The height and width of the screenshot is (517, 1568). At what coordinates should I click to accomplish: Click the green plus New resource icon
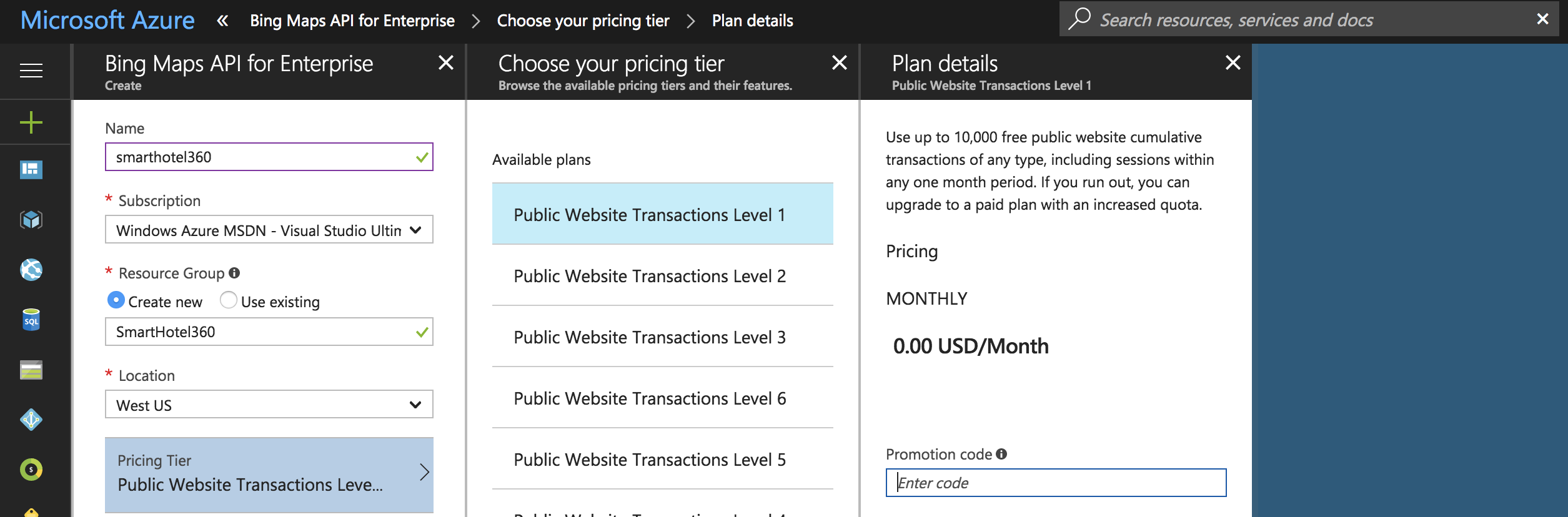pos(31,122)
